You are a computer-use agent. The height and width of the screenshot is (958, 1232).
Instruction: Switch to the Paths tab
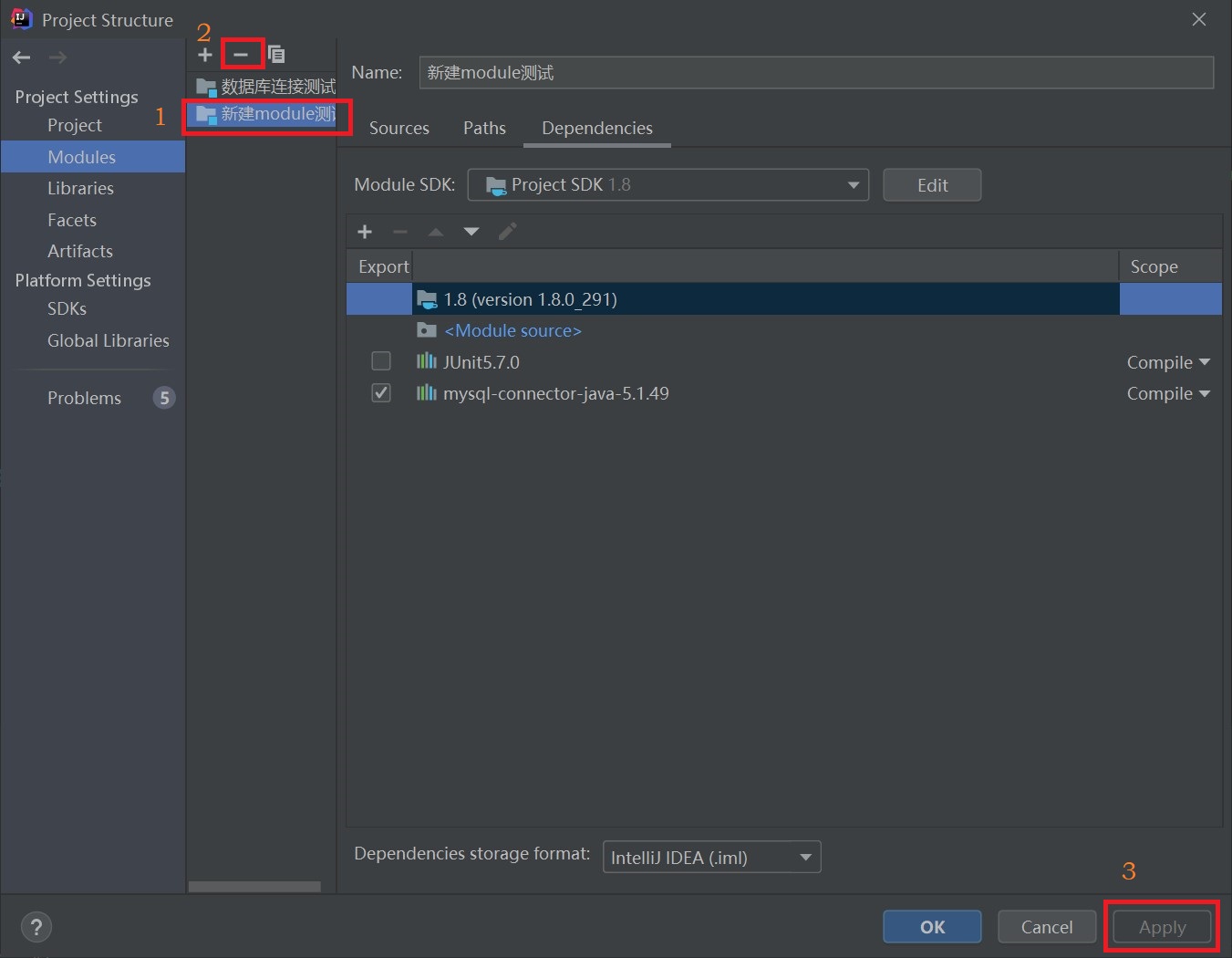pos(484,128)
